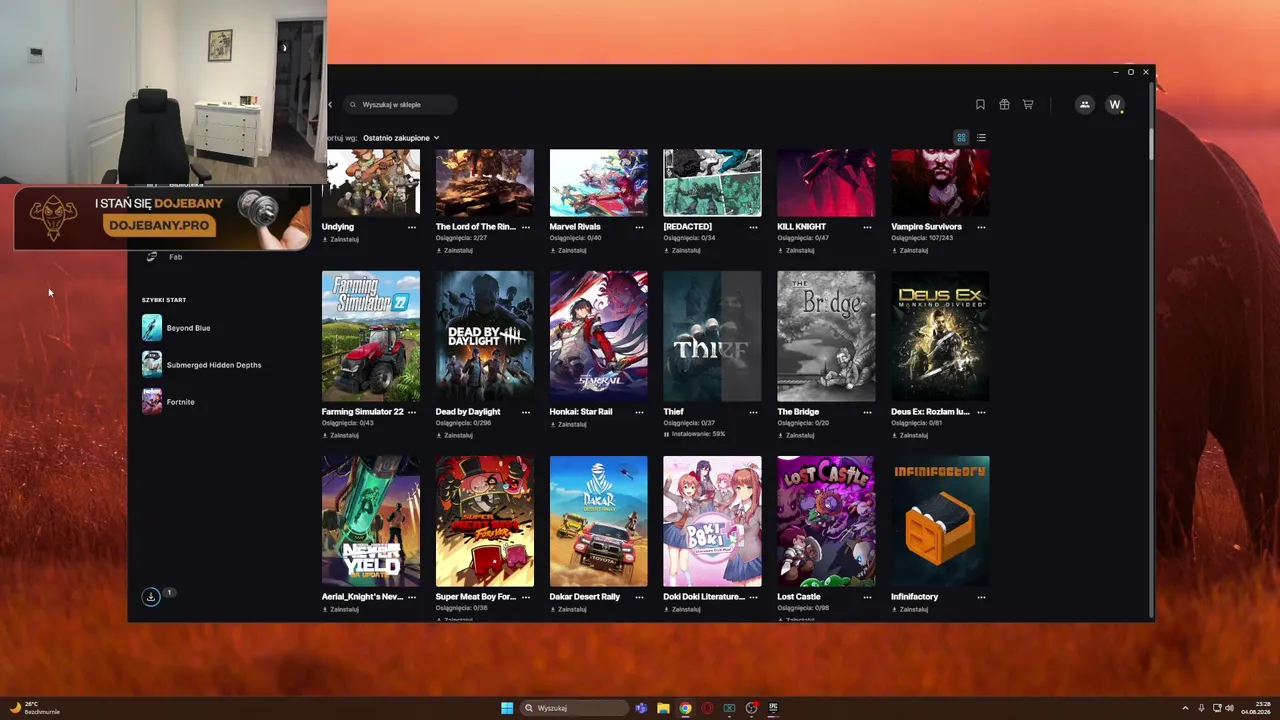Open the Ostatnio zakupione sort dropdown
Viewport: 1280px width, 720px height.
tap(401, 138)
